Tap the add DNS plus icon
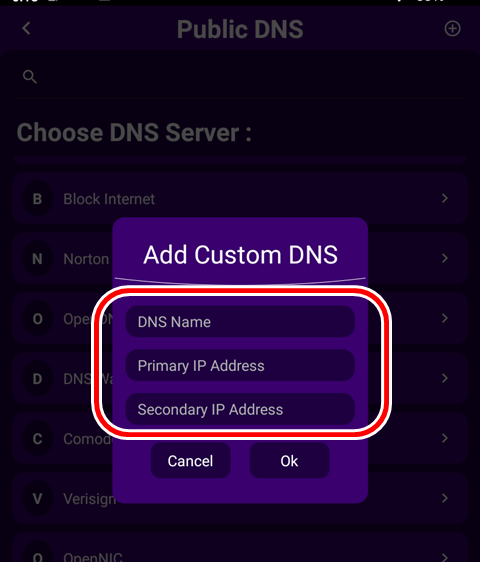480x562 pixels. tap(452, 29)
